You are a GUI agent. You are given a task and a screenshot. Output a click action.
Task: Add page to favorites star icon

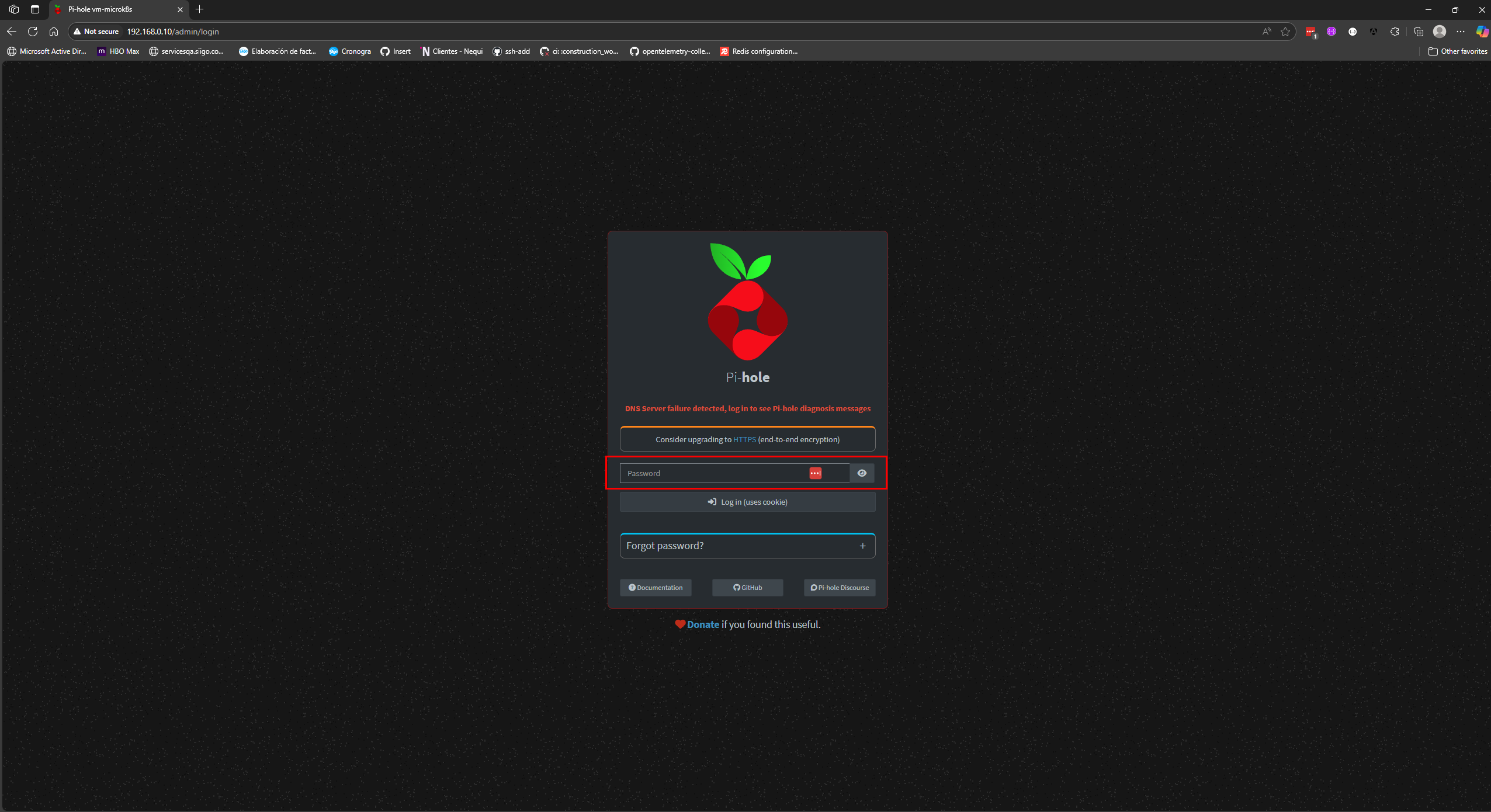point(1285,32)
